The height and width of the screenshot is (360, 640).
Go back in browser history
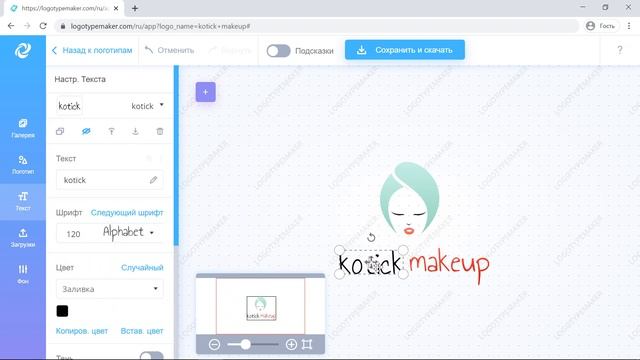click(11, 26)
